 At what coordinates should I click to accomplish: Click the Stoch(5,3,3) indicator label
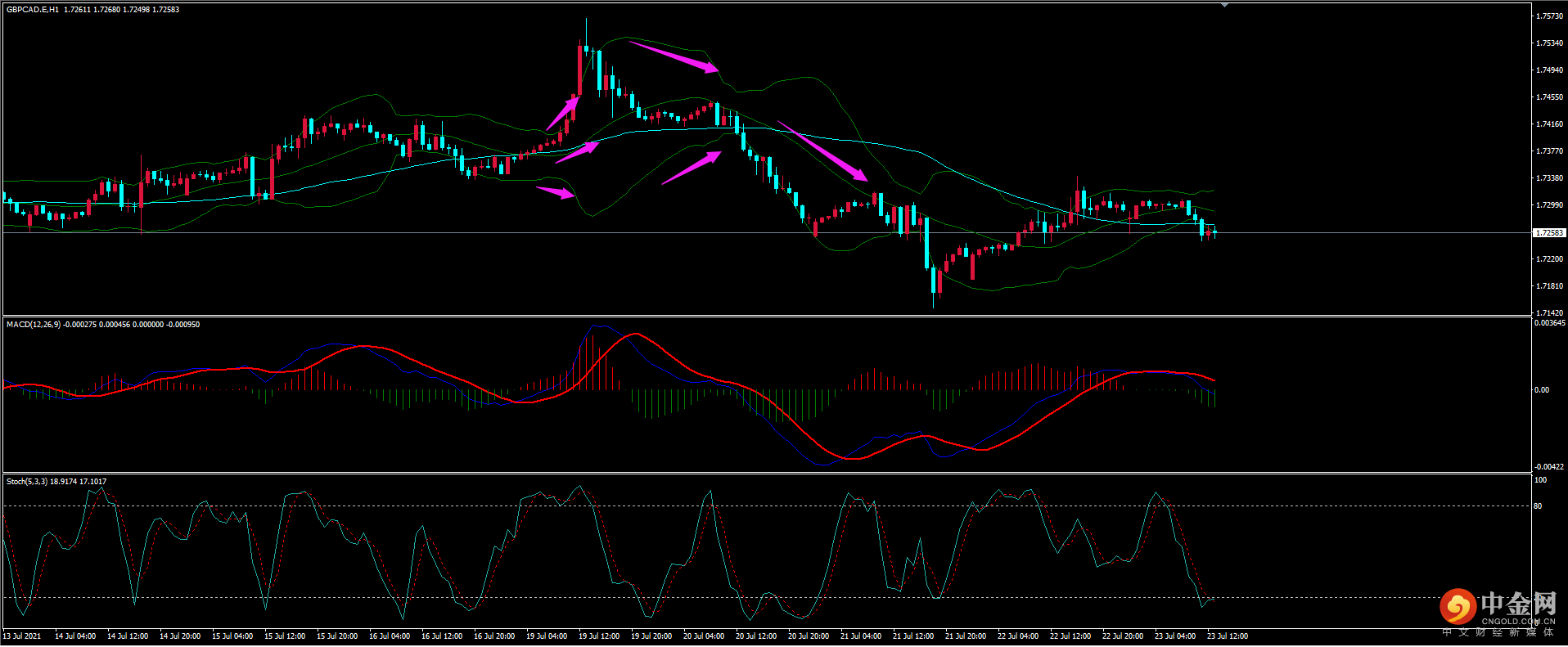27,482
